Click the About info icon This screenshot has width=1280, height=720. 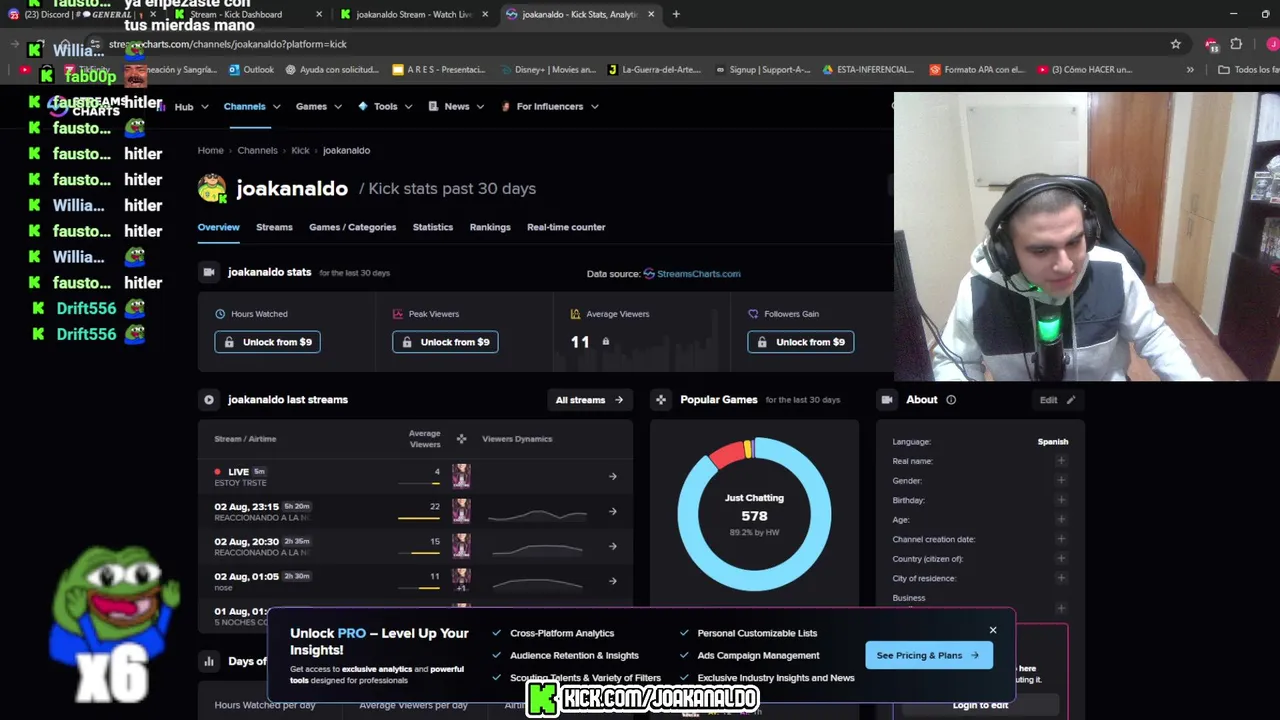click(x=951, y=400)
